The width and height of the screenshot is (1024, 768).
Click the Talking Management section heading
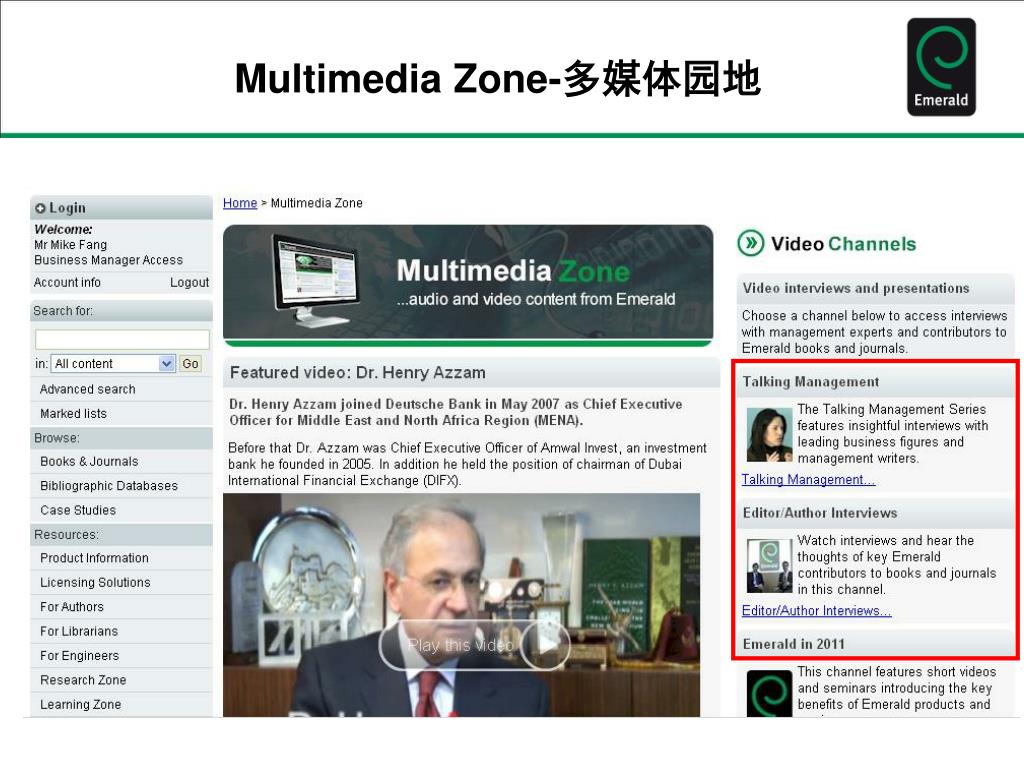click(810, 381)
